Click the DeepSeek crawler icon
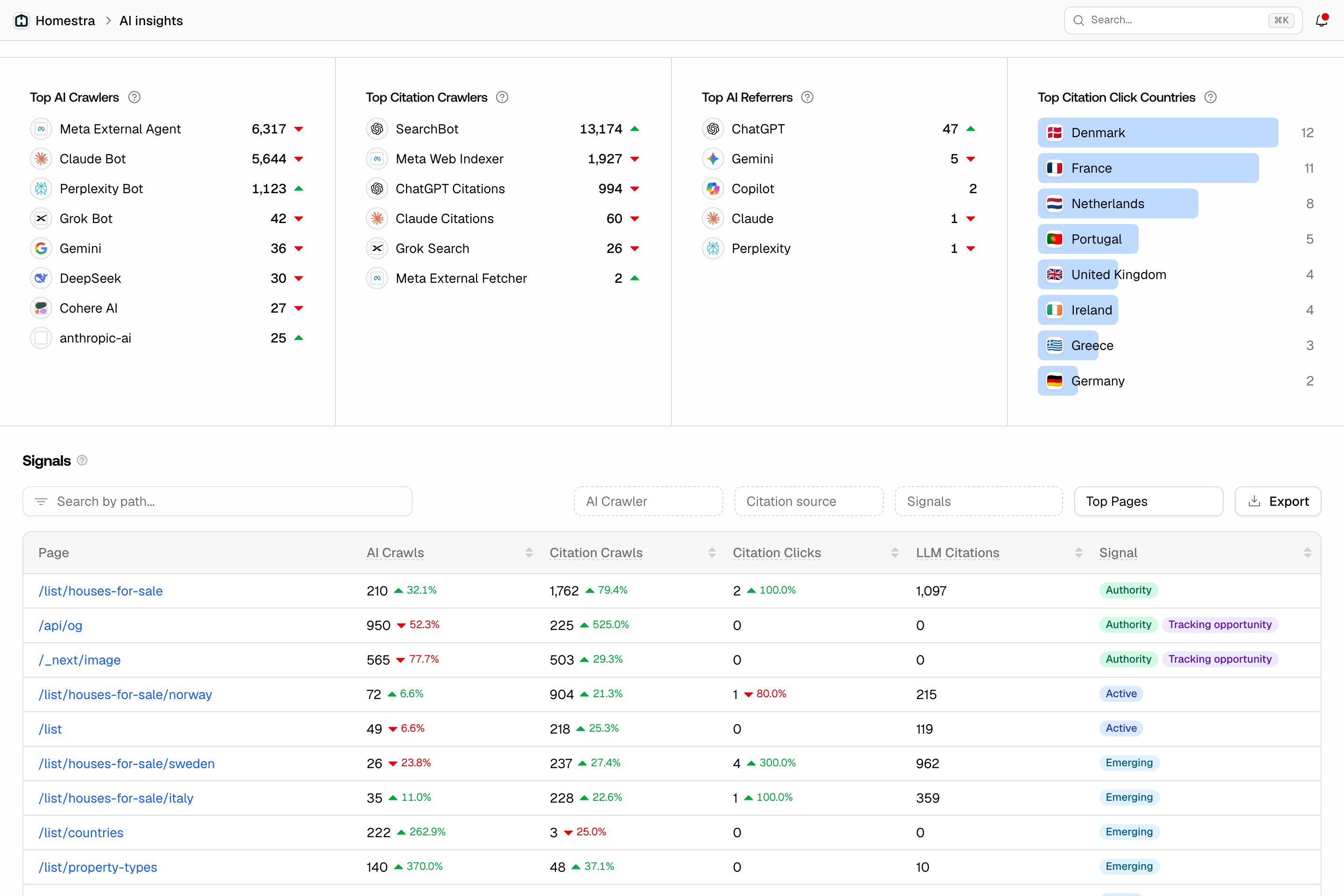The image size is (1344, 896). [41, 278]
